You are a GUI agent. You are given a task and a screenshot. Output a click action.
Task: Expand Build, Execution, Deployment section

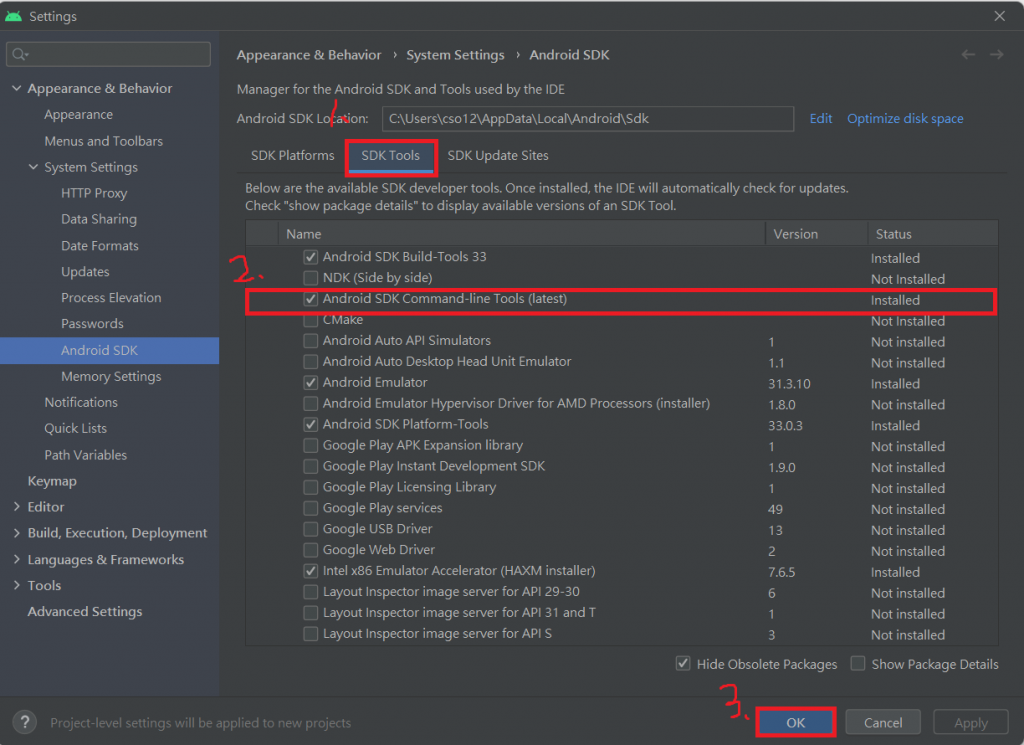[x=16, y=533]
